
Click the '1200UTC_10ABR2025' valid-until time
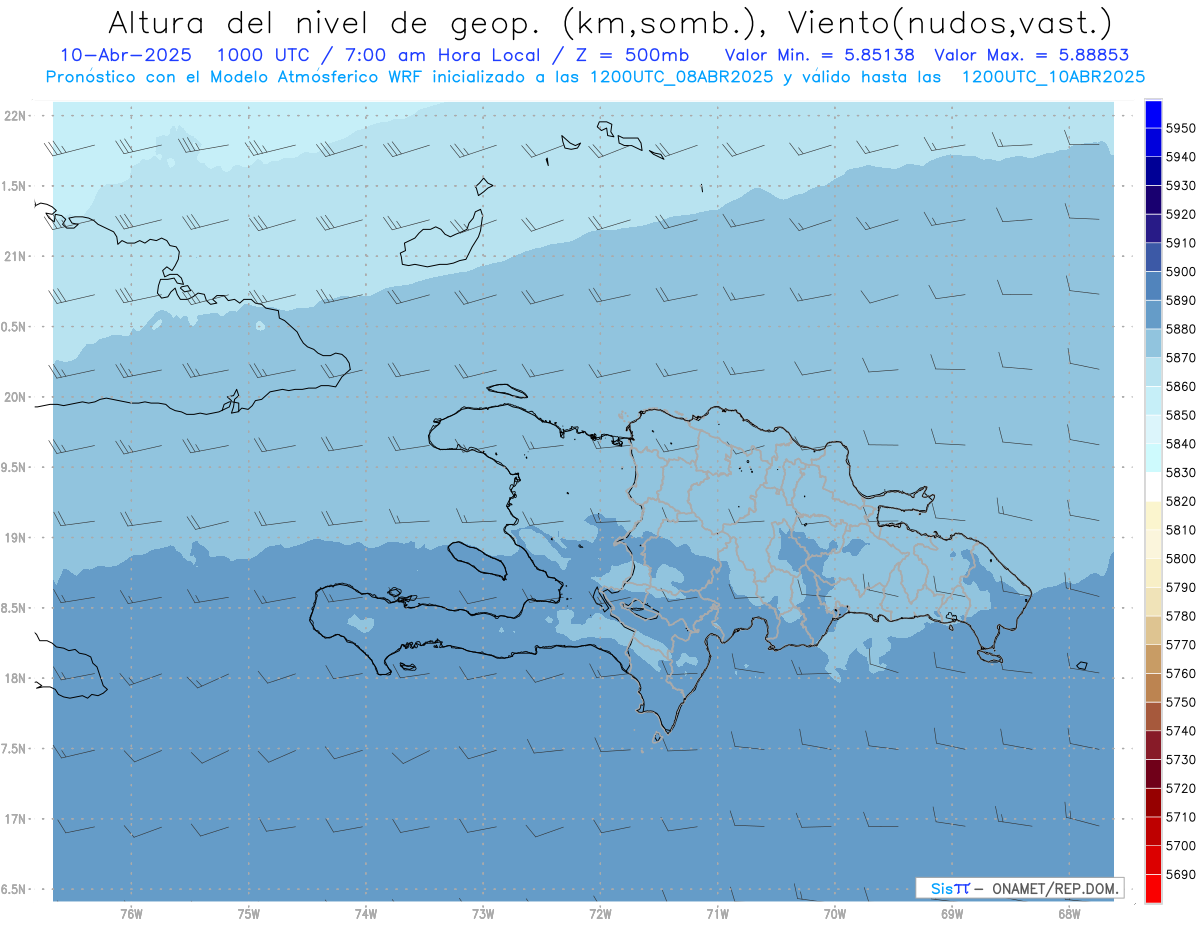[1053, 77]
